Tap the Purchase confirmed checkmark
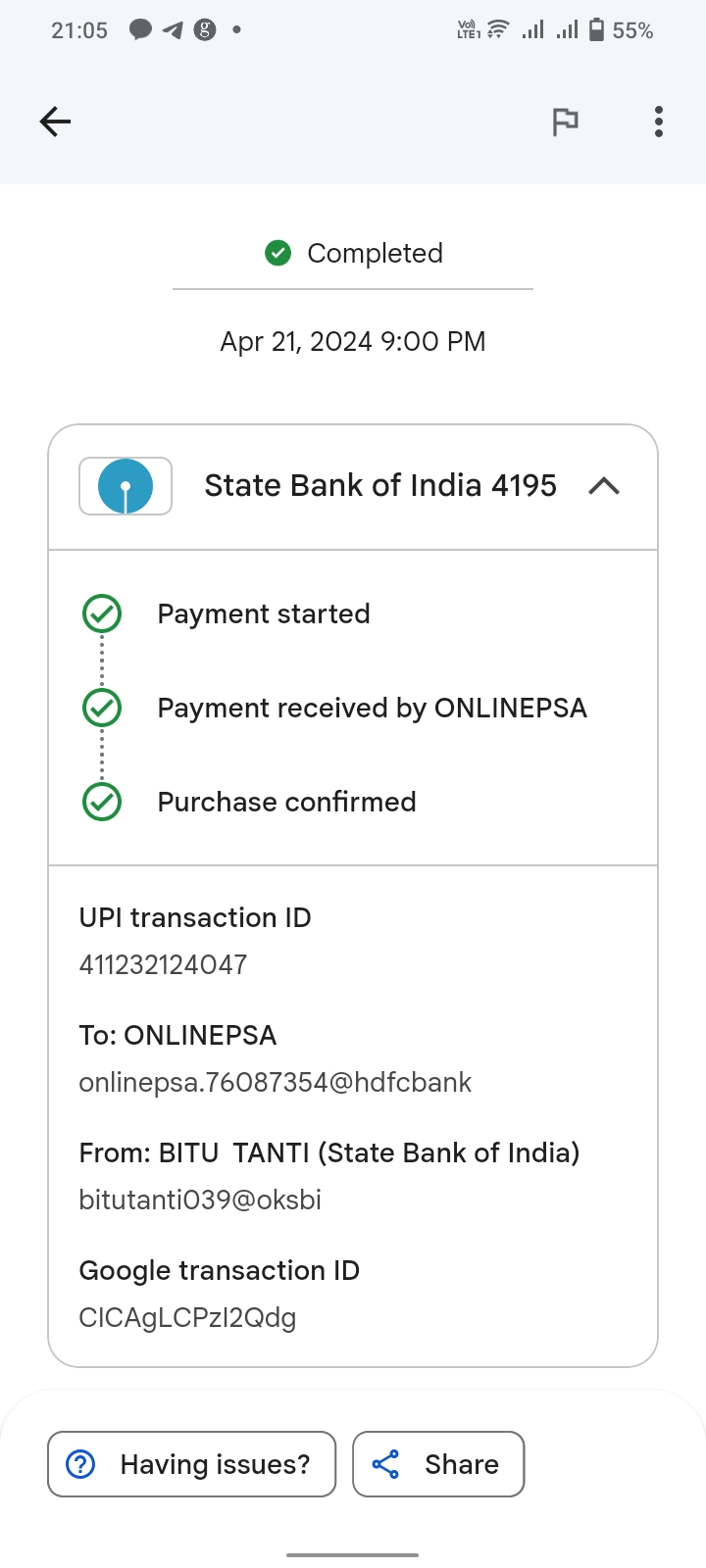 point(102,802)
